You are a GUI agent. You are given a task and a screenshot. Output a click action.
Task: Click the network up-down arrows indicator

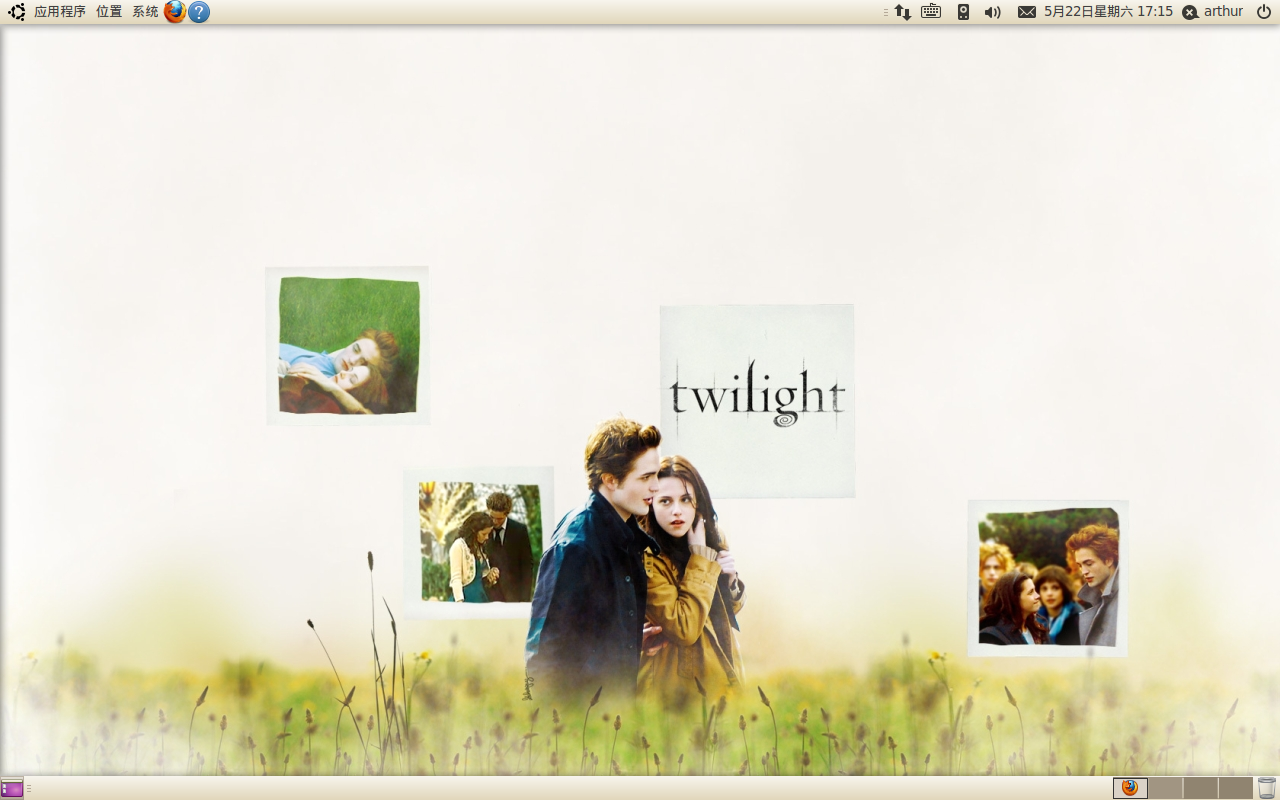902,12
